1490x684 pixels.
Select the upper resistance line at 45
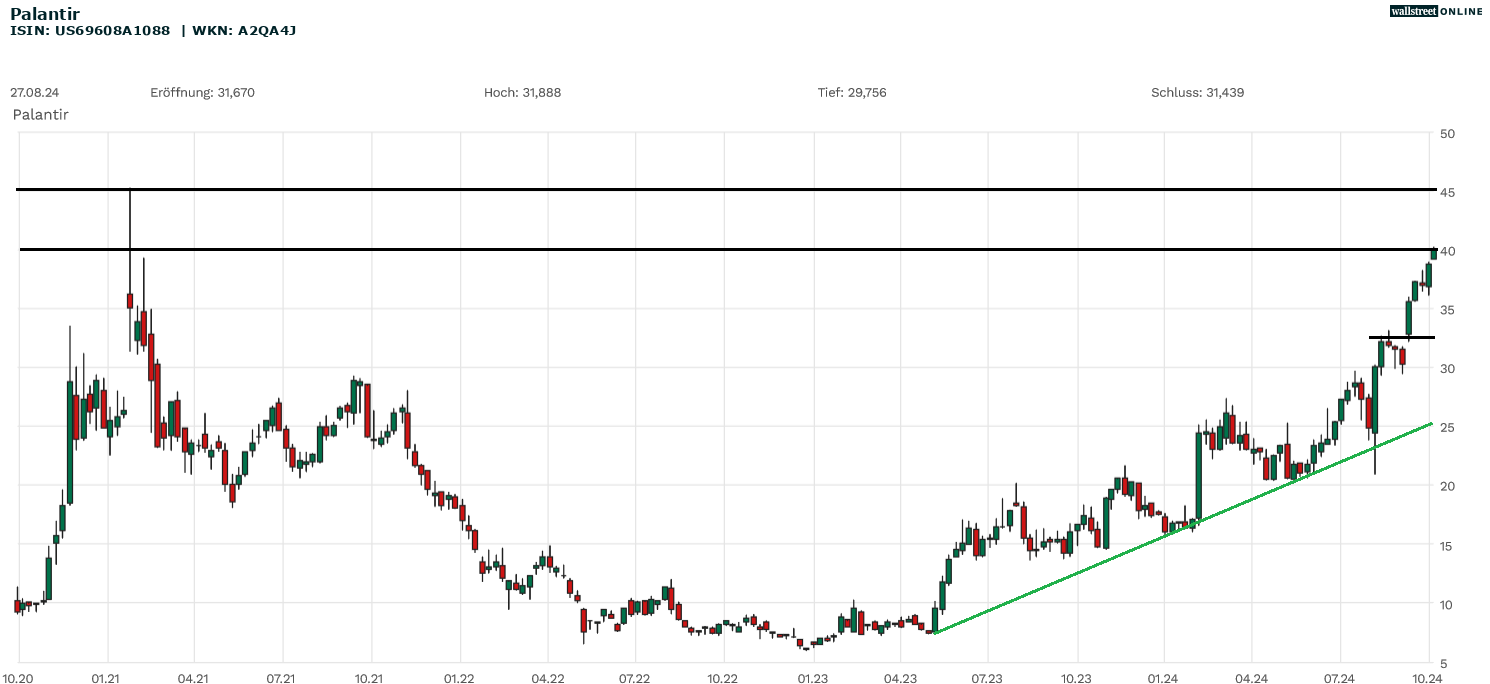700,189
